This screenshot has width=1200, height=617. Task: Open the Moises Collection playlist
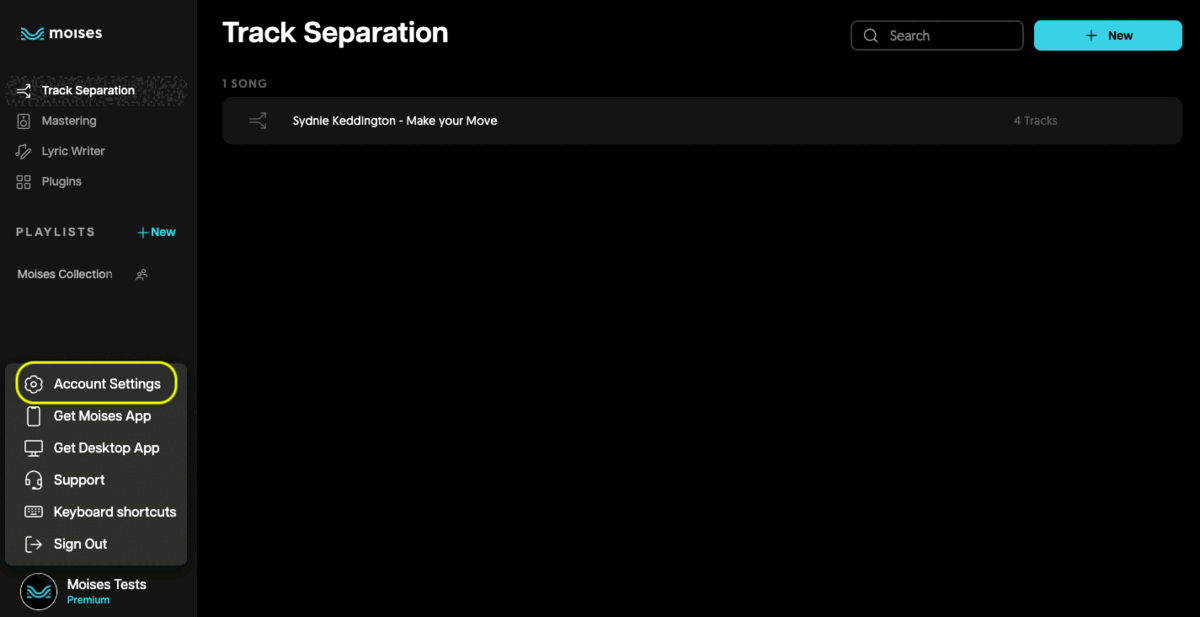point(65,274)
